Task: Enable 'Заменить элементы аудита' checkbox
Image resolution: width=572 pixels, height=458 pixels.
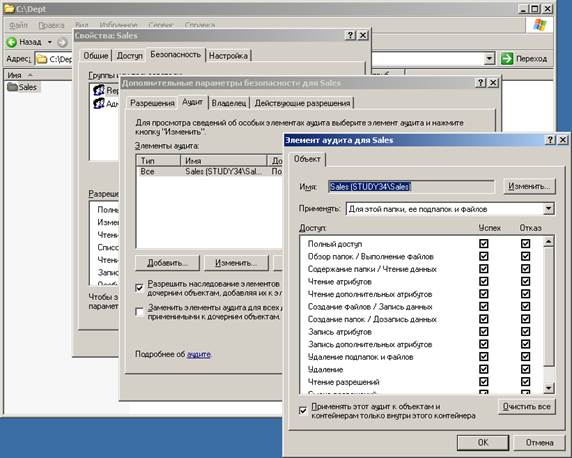Action: (x=139, y=312)
